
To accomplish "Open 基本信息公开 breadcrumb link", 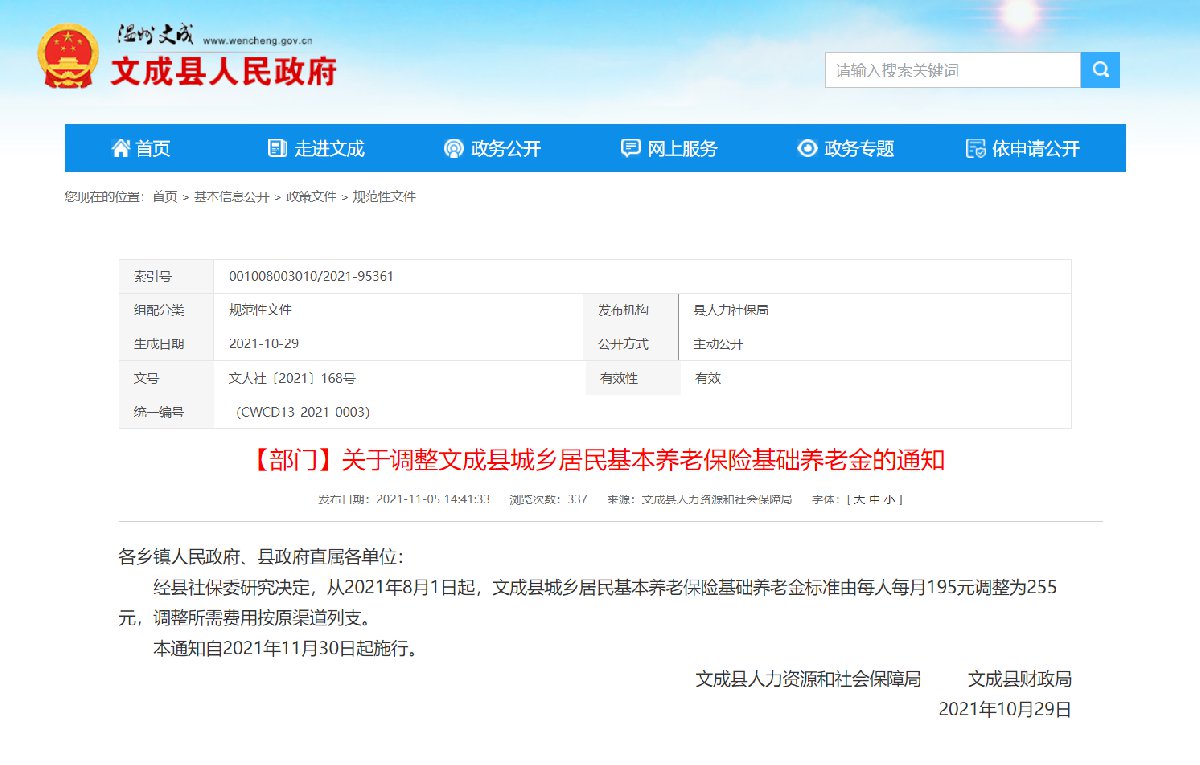I will (232, 197).
